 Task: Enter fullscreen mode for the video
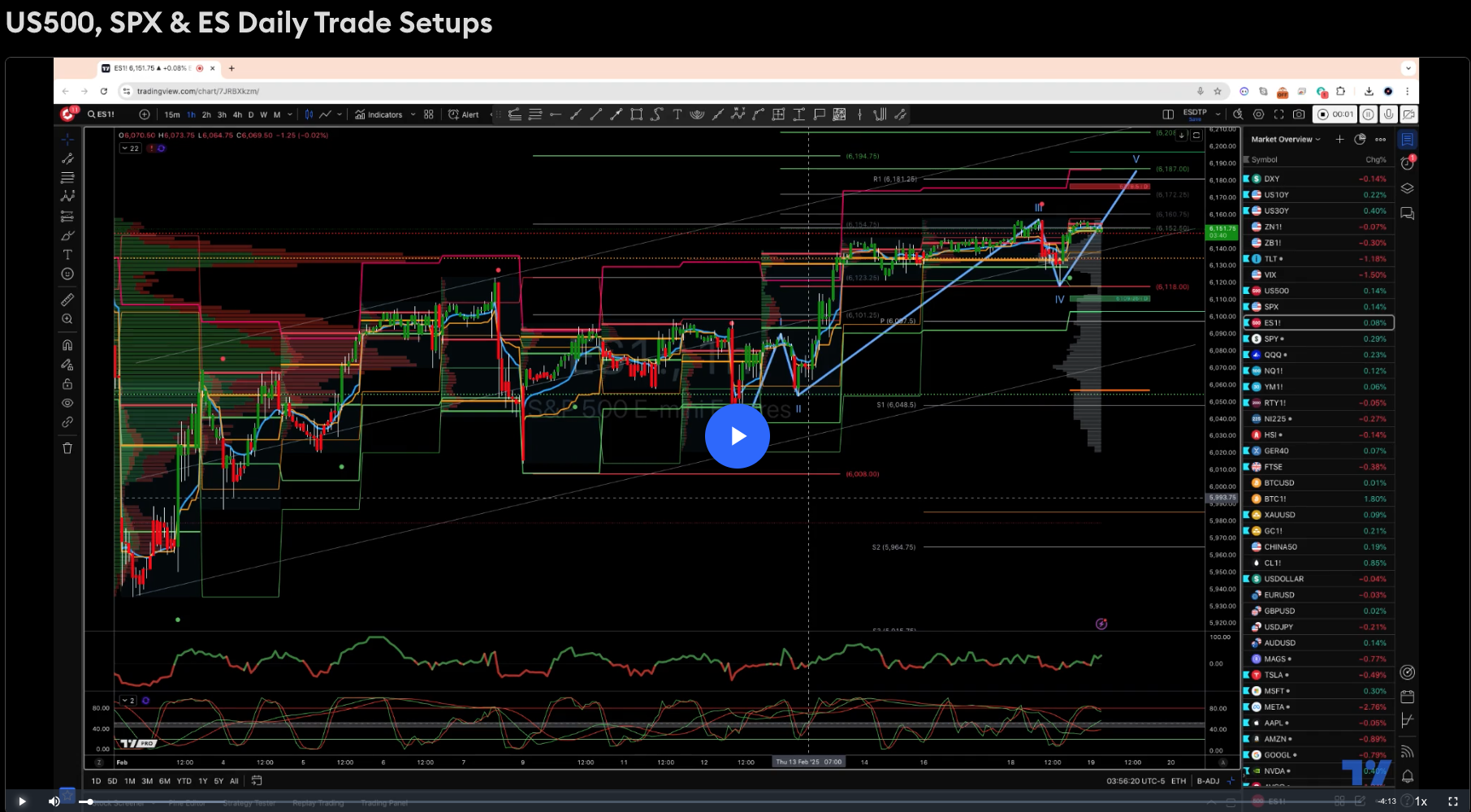coord(1453,801)
